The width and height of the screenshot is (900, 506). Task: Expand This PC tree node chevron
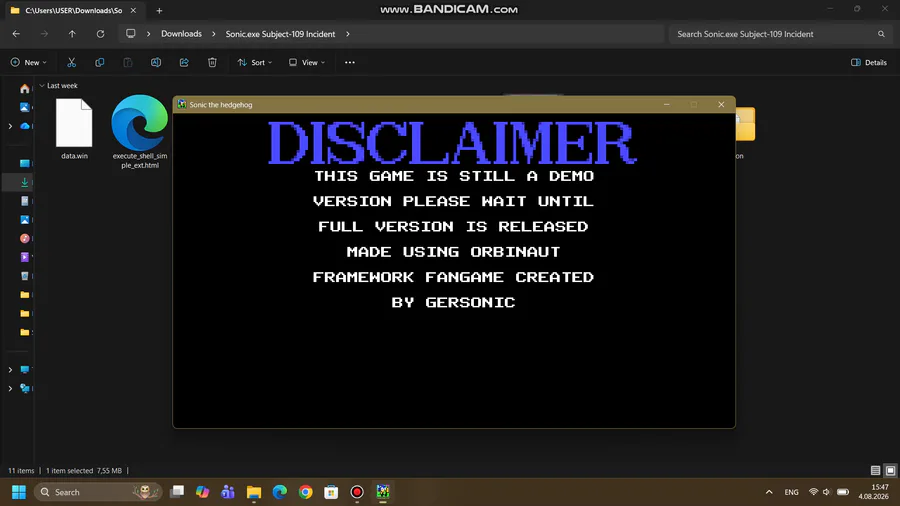[x=10, y=369]
